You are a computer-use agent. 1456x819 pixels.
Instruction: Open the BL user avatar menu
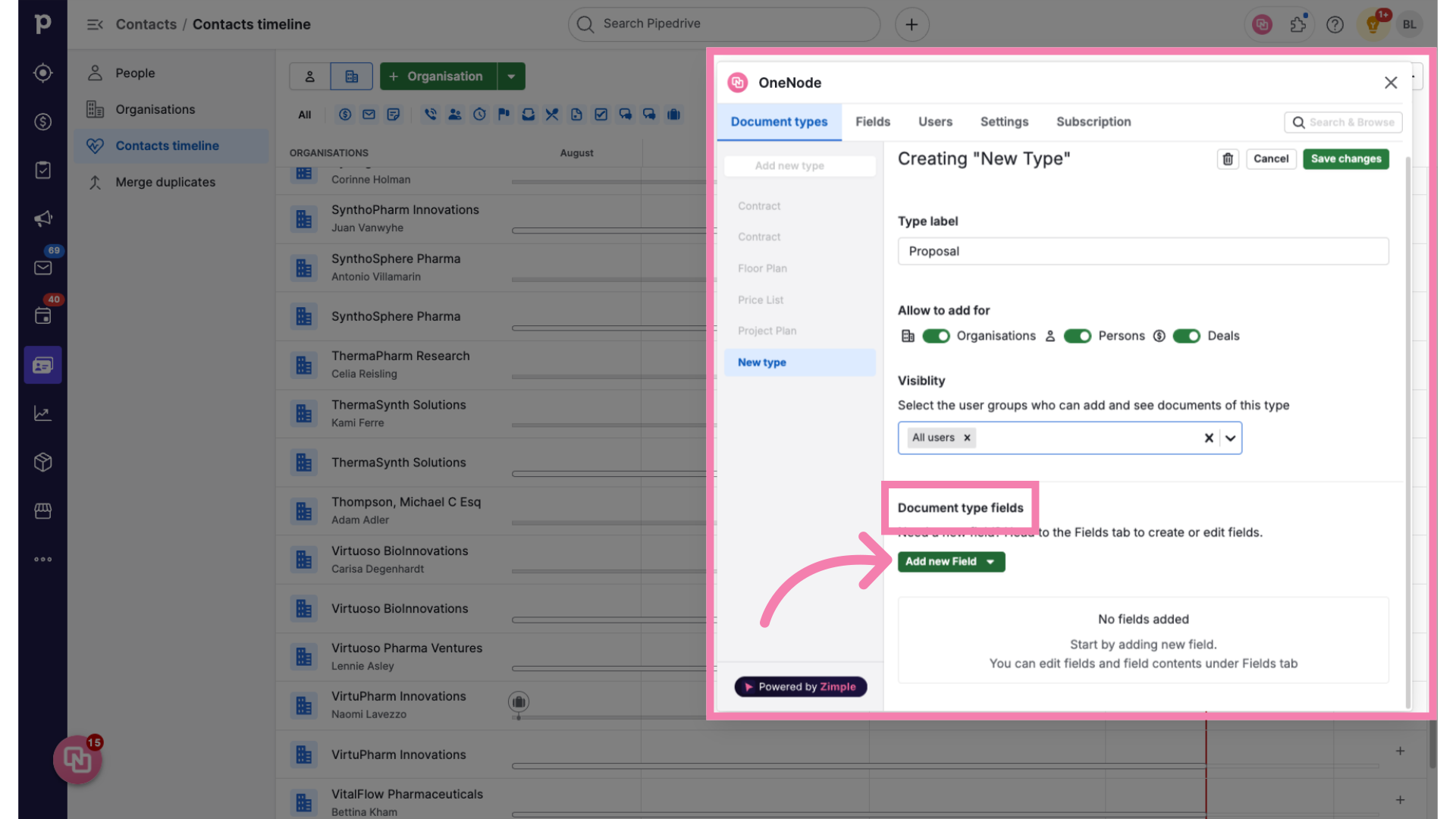point(1409,24)
